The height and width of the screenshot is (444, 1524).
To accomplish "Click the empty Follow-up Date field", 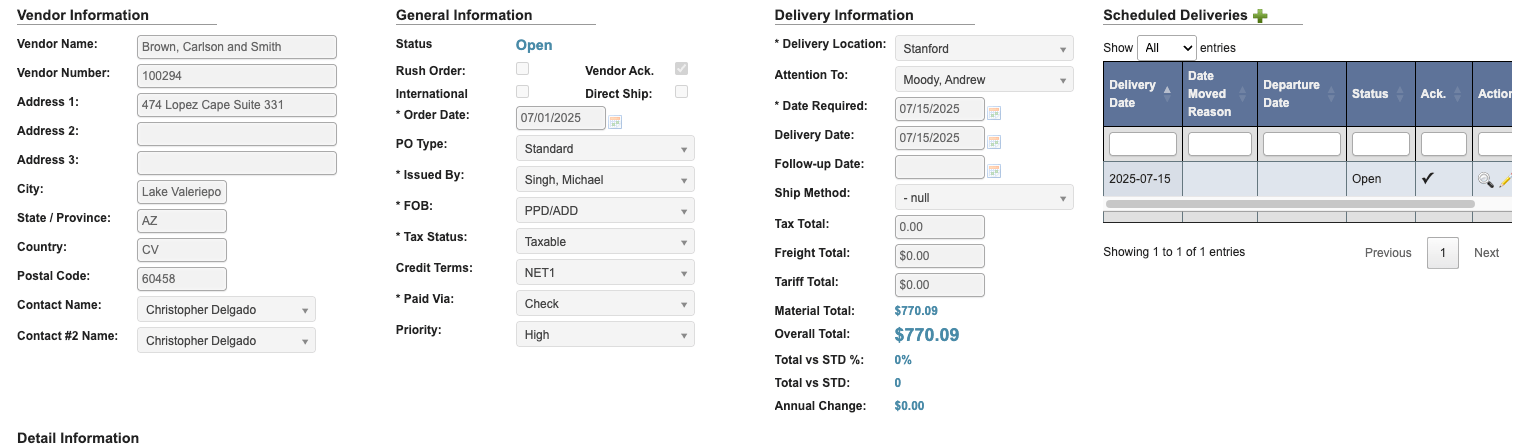I will pyautogui.click(x=940, y=167).
